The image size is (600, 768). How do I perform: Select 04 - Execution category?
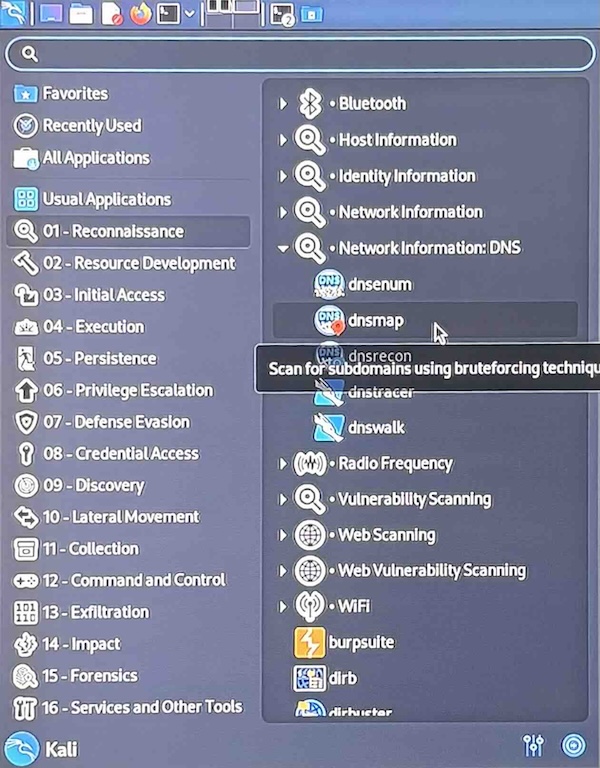[x=93, y=327]
